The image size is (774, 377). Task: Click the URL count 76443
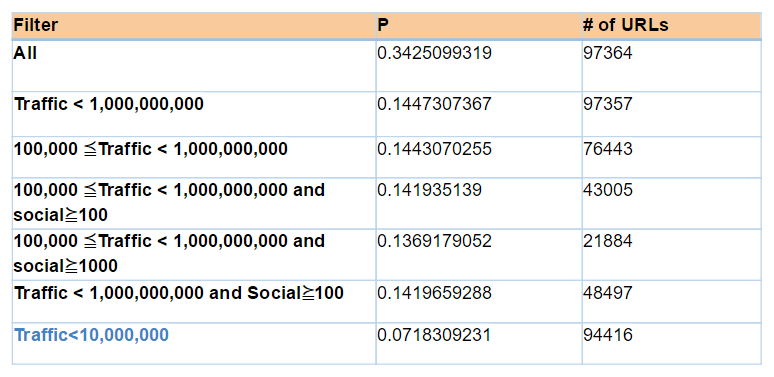tap(608, 149)
